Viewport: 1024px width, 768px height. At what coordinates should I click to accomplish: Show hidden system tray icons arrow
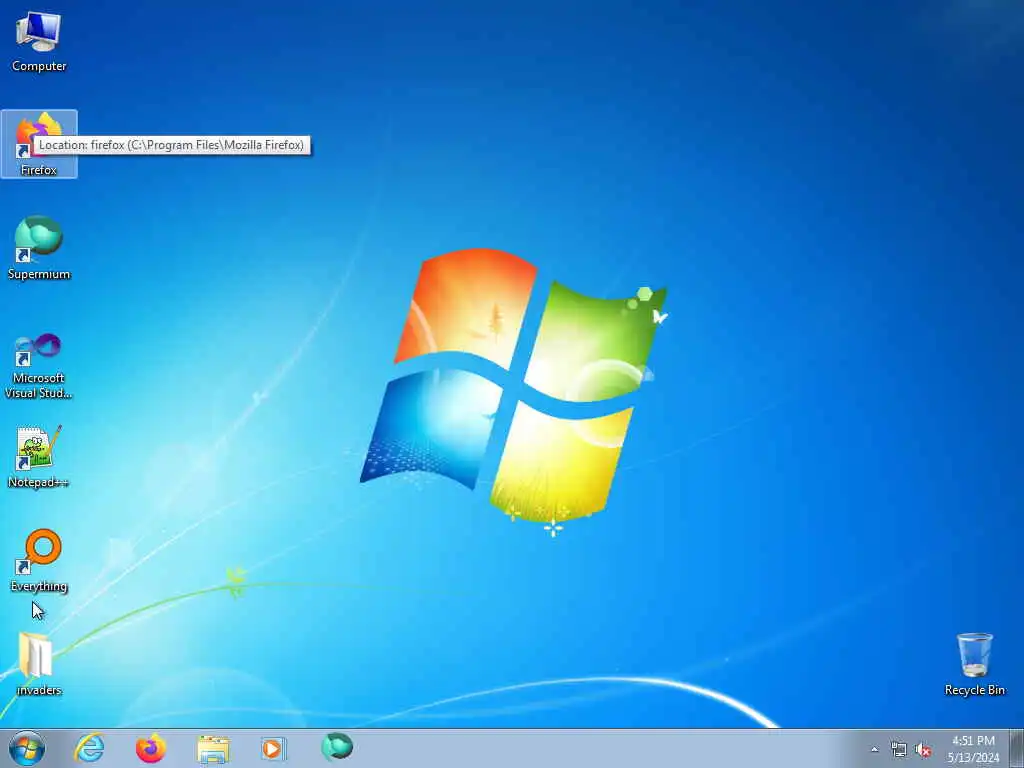point(874,750)
